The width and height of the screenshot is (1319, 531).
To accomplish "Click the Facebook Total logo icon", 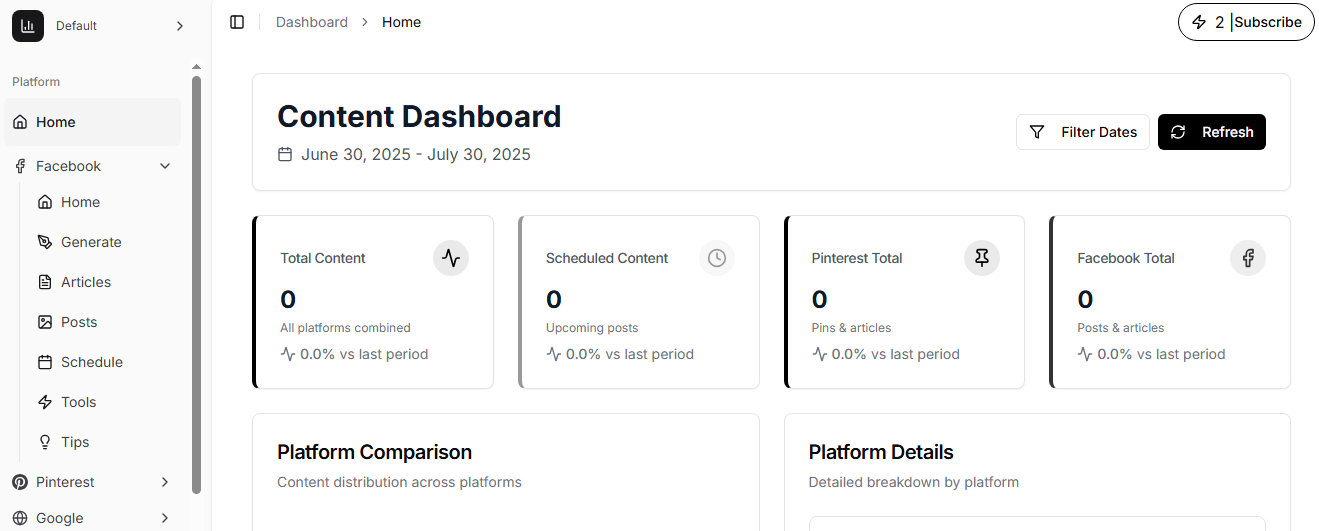I will click(1248, 258).
